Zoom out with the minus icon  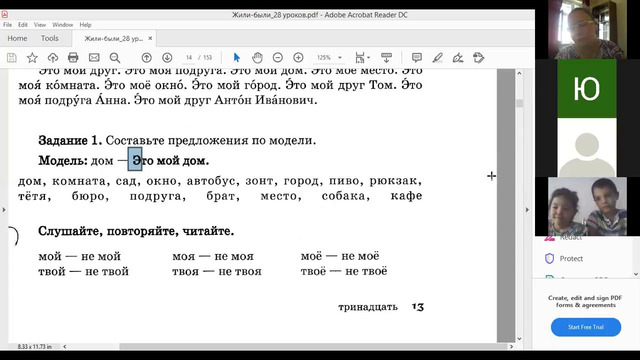click(x=278, y=58)
